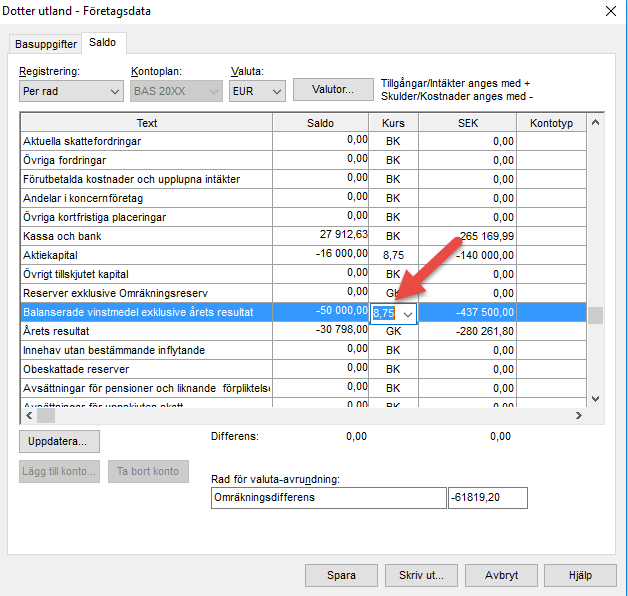Image resolution: width=628 pixels, height=596 pixels.
Task: Switch to the Basuppgifter tab
Action: 44,44
